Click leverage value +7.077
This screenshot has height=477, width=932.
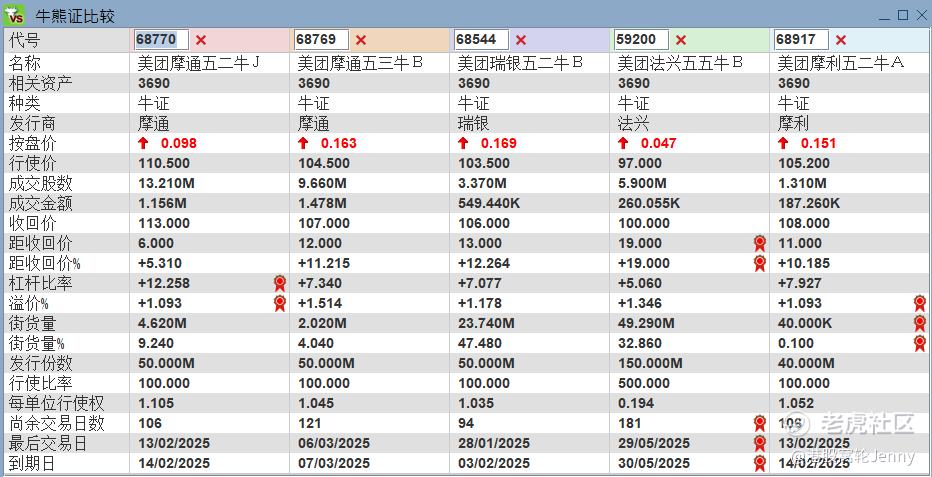point(480,283)
